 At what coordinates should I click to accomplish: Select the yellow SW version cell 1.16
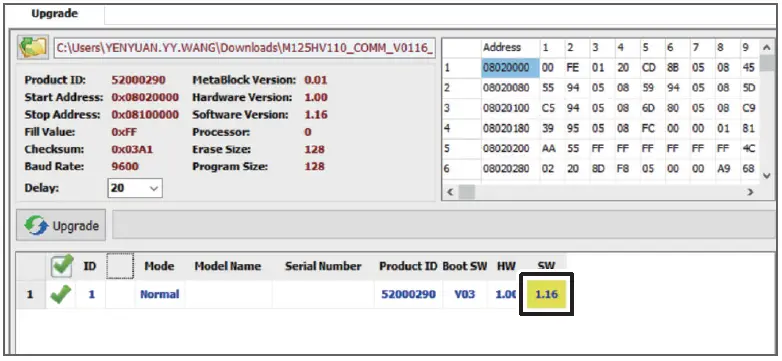pyautogui.click(x=546, y=294)
